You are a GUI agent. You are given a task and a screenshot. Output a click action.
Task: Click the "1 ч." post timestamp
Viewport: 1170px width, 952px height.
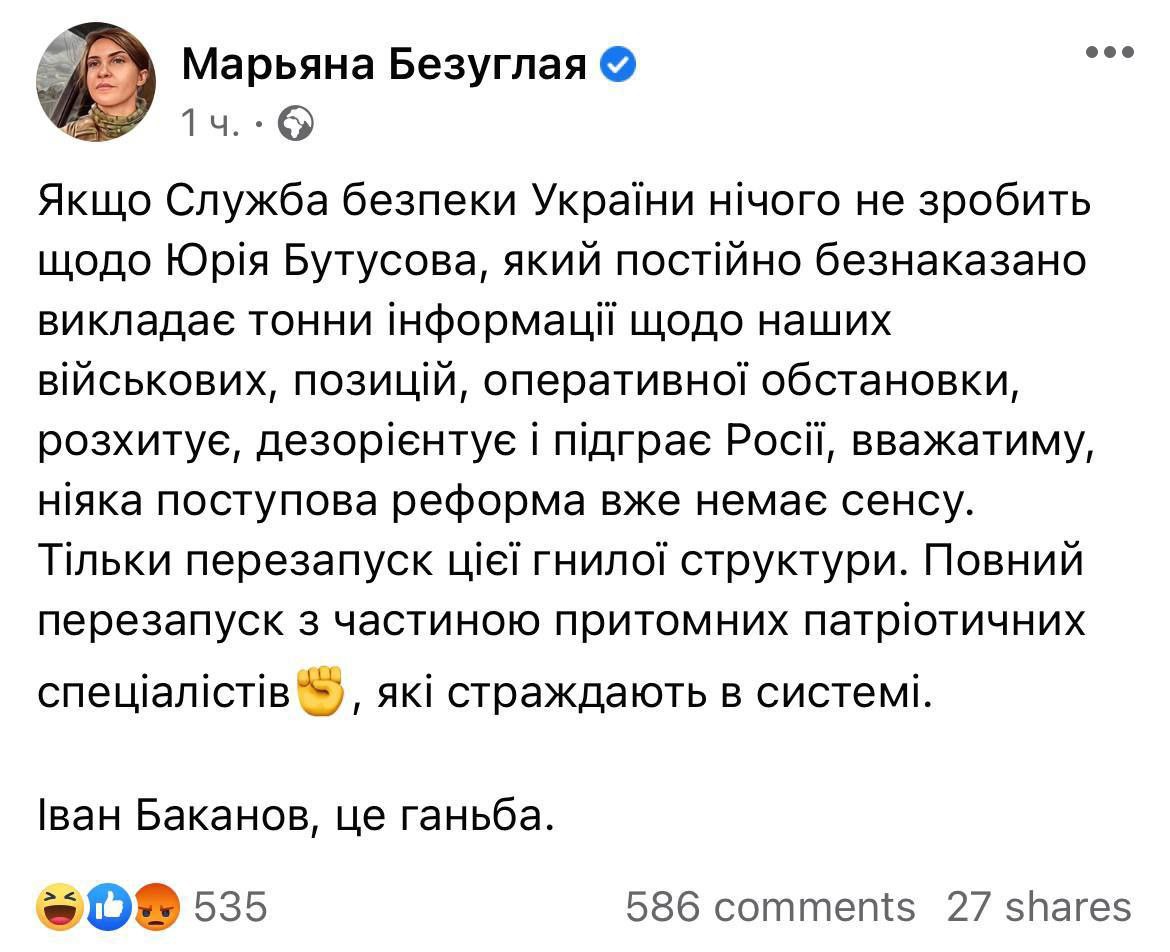209,124
